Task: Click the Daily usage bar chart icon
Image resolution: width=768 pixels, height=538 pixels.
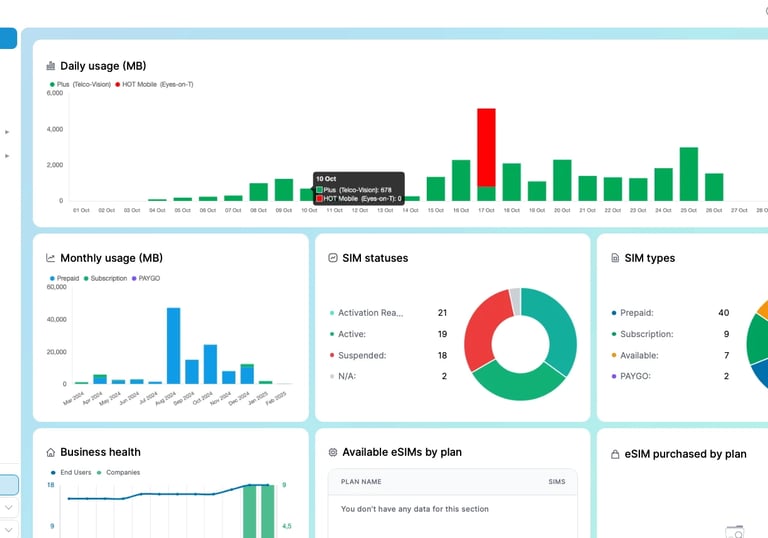Action: click(50, 66)
